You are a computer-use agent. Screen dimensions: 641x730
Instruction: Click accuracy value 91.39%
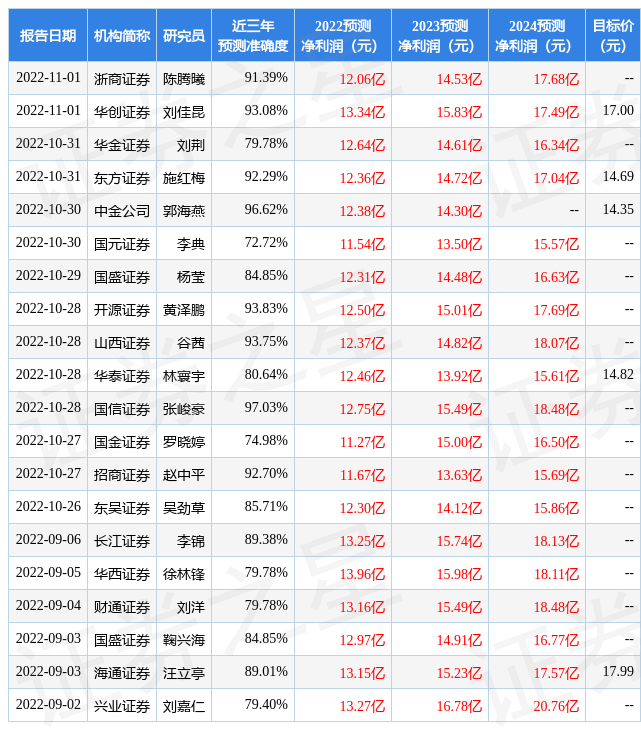266,78
